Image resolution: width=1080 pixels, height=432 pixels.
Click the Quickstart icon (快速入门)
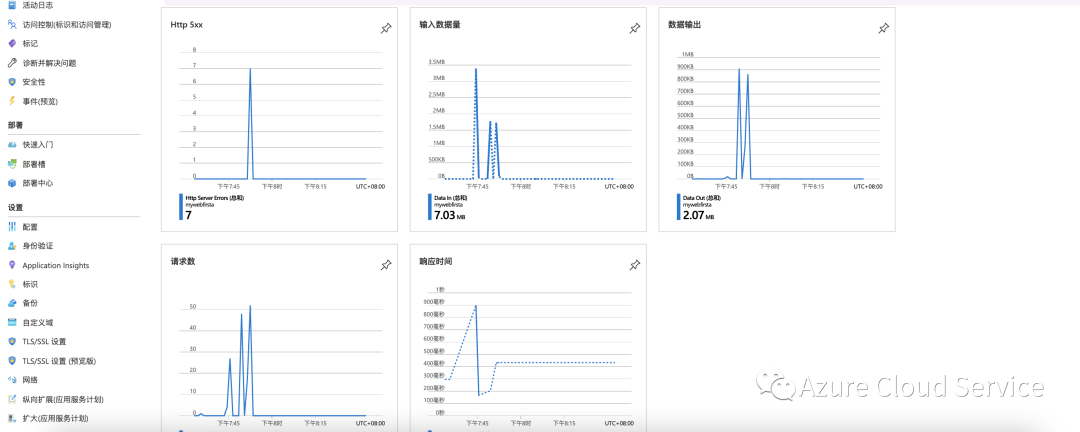point(12,145)
